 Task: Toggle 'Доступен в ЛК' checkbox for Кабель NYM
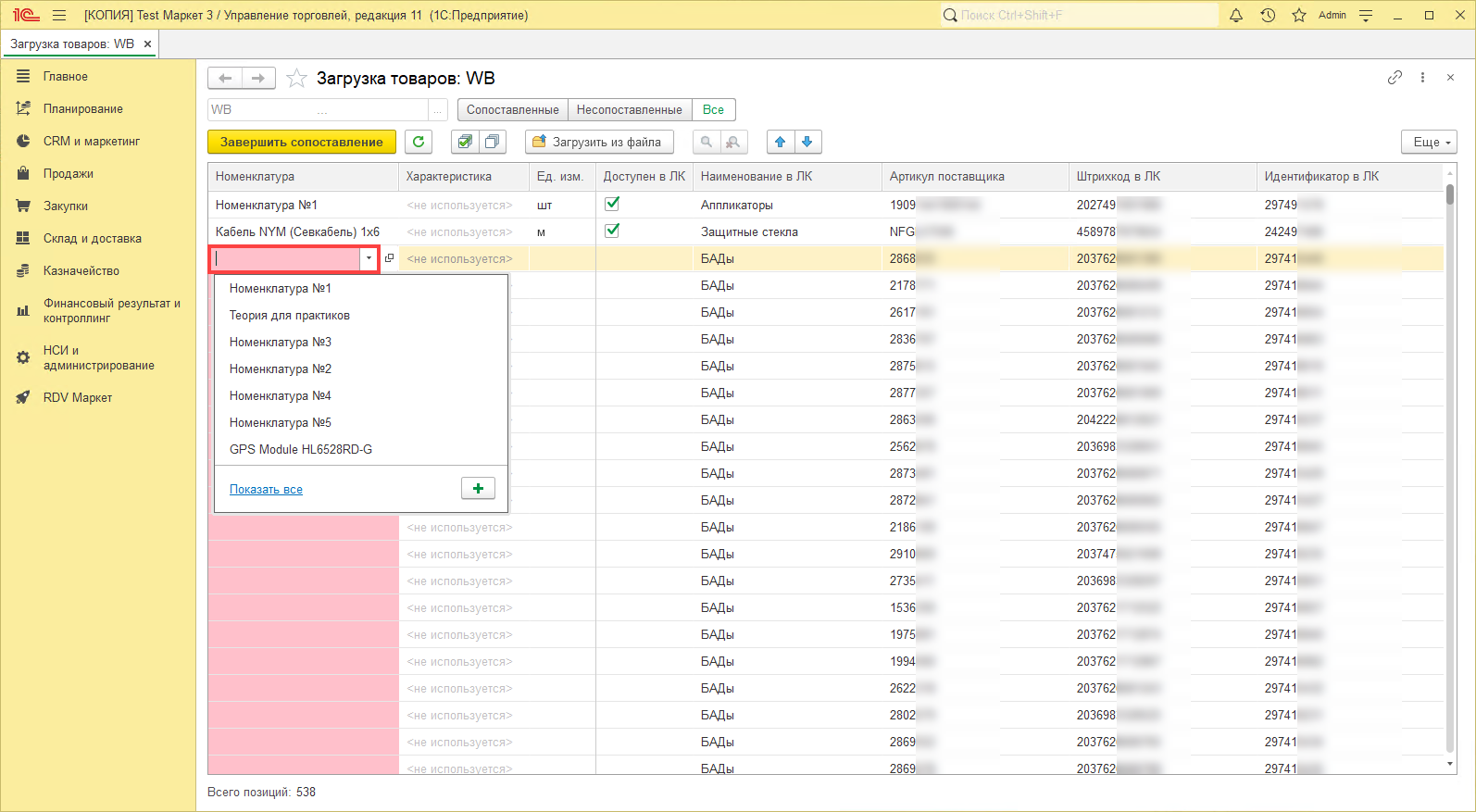pyautogui.click(x=612, y=231)
